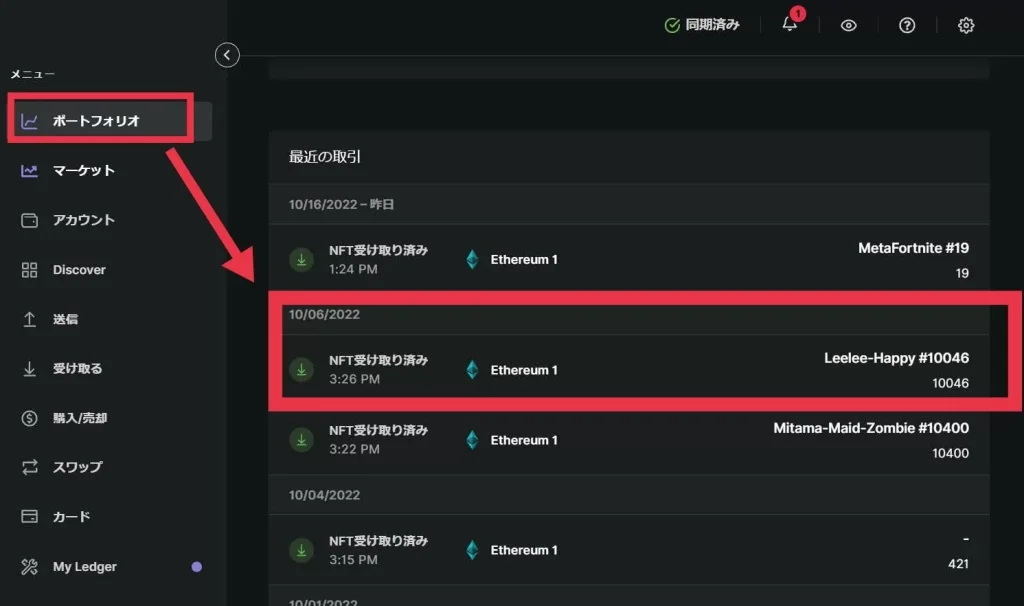The image size is (1024, 606).
Task: Click the 10/06/2022 date header
Action: [x=325, y=314]
